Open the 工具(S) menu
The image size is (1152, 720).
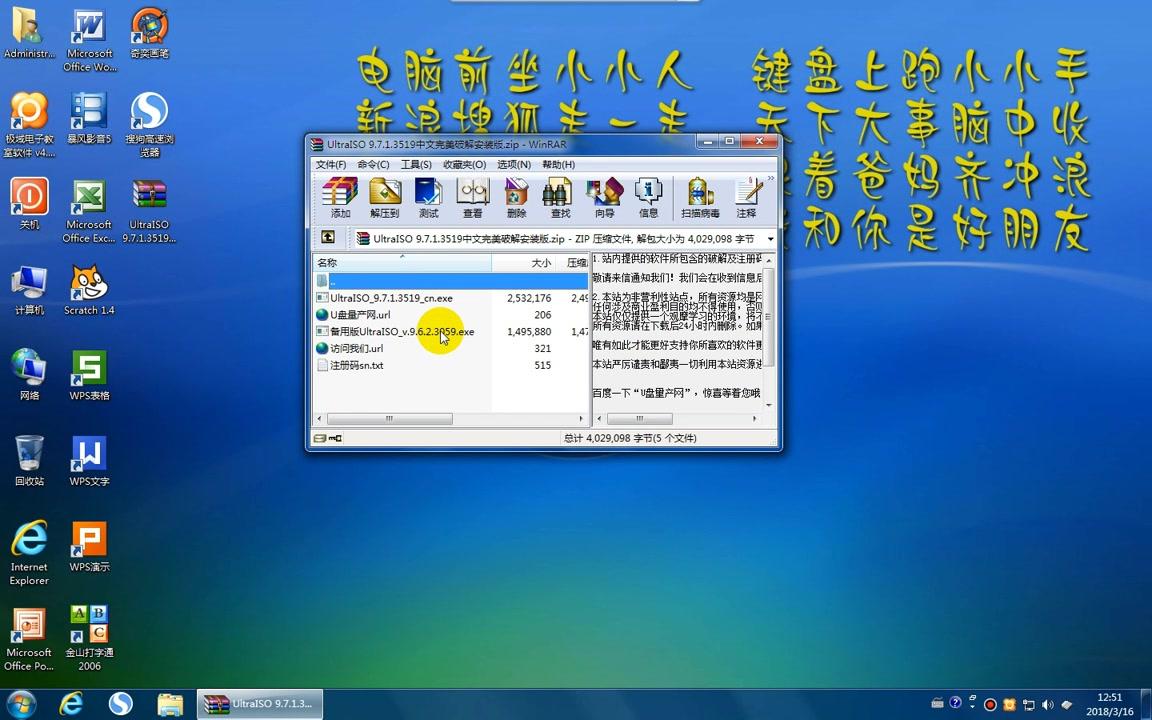tap(414, 164)
